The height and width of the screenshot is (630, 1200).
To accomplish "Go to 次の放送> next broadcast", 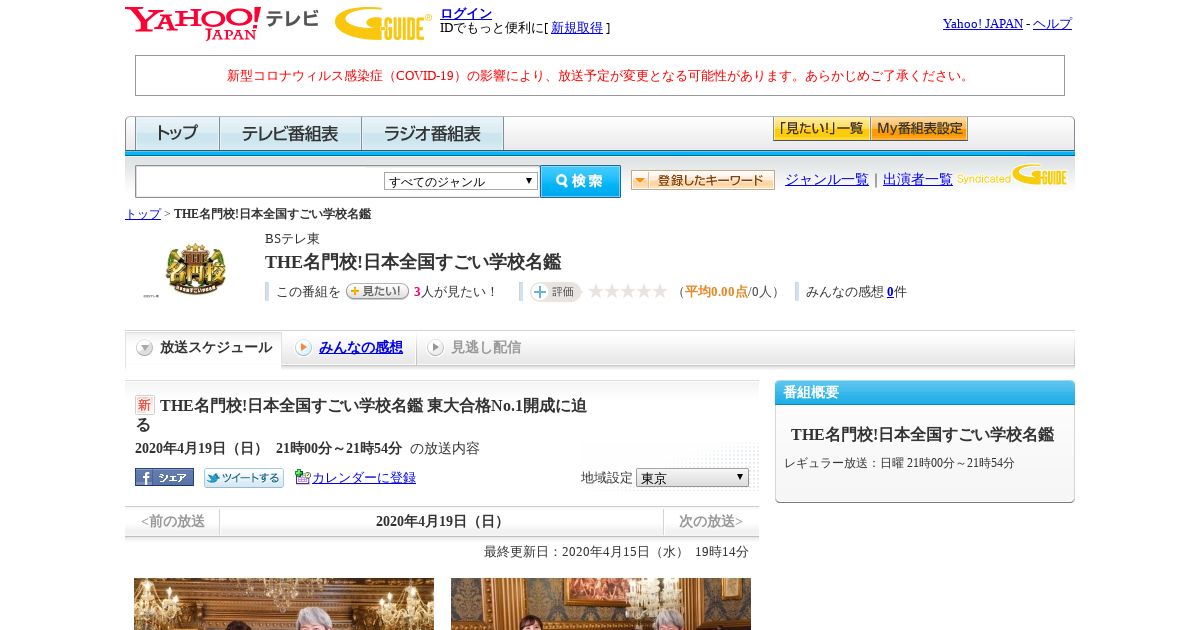I will (711, 521).
